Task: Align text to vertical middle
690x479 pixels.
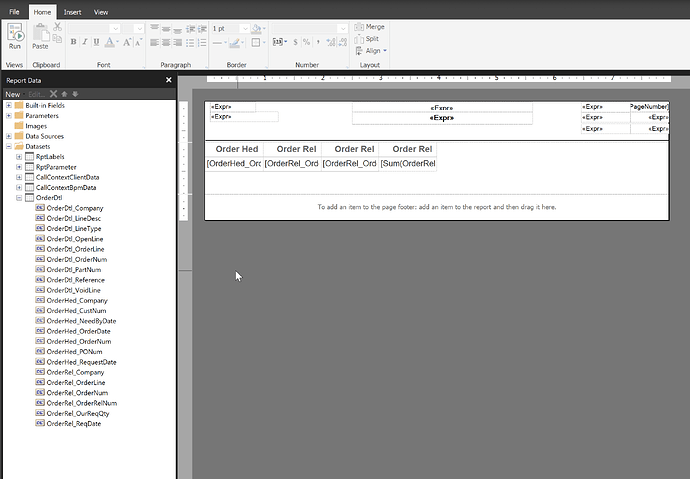Action: pyautogui.click(x=166, y=29)
